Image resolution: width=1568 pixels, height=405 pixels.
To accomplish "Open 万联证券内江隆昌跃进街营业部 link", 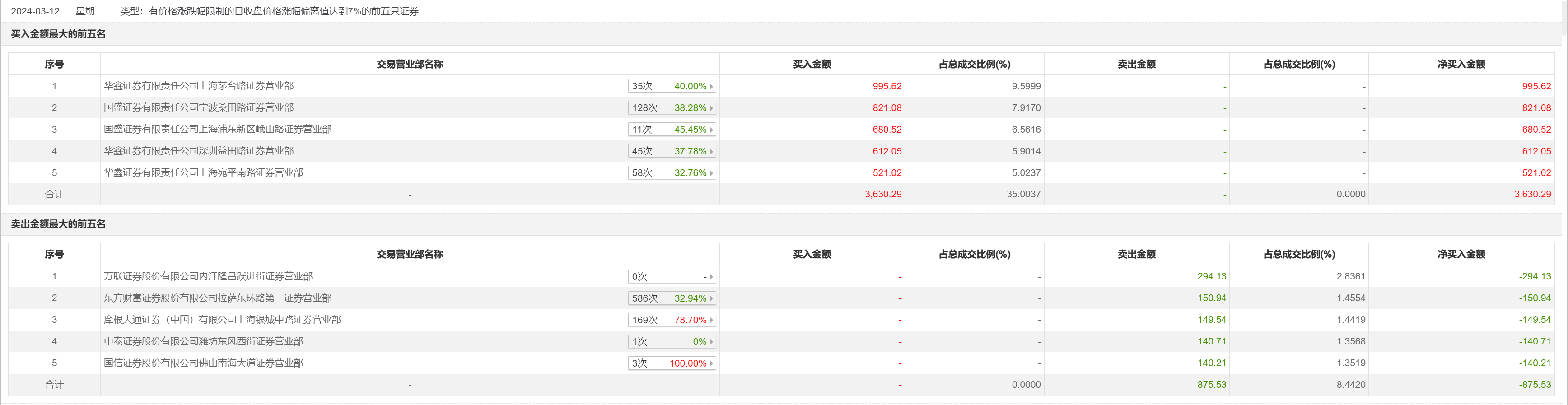I will coord(208,277).
